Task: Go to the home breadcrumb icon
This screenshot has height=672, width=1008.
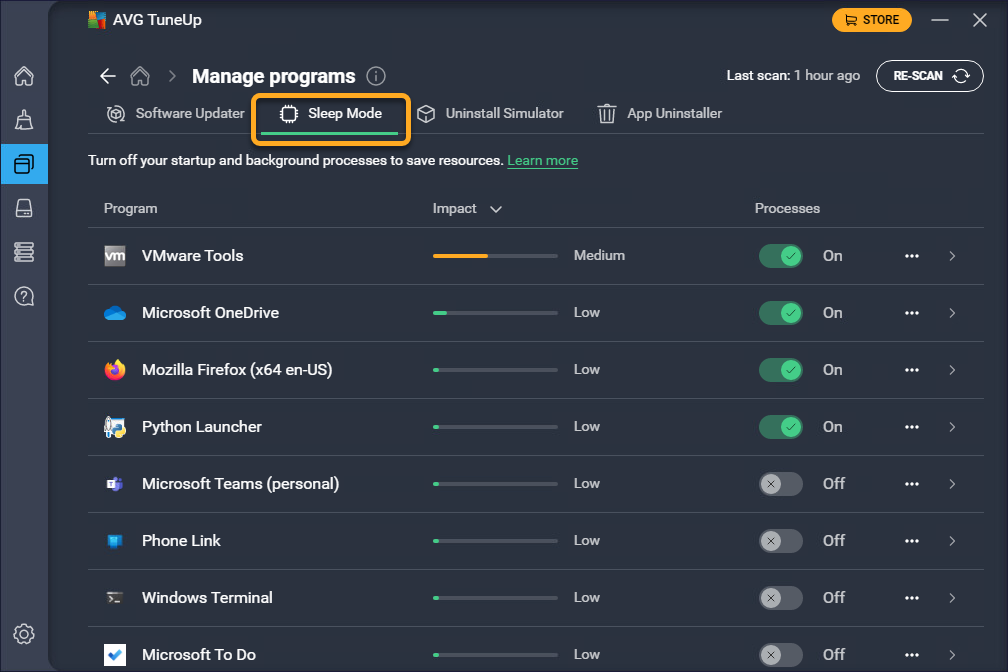Action: click(140, 76)
